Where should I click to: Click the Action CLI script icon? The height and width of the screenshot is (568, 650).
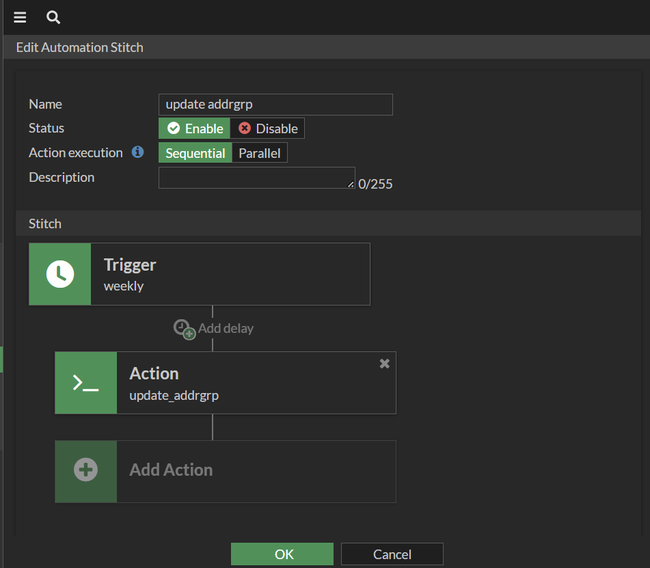pyautogui.click(x=86, y=382)
